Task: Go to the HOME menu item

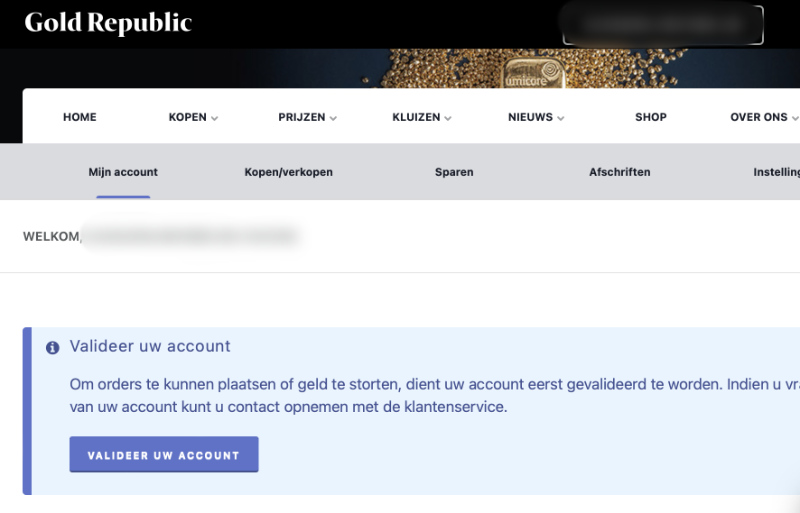Action: click(80, 117)
